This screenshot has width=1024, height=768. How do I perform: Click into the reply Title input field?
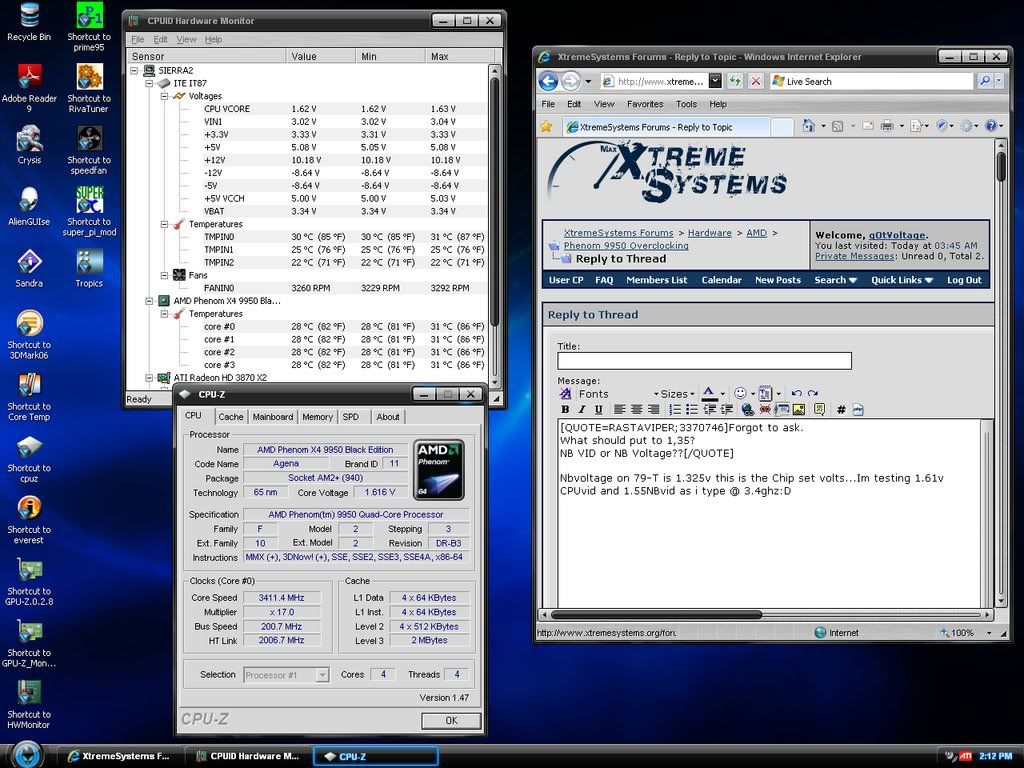tap(704, 361)
